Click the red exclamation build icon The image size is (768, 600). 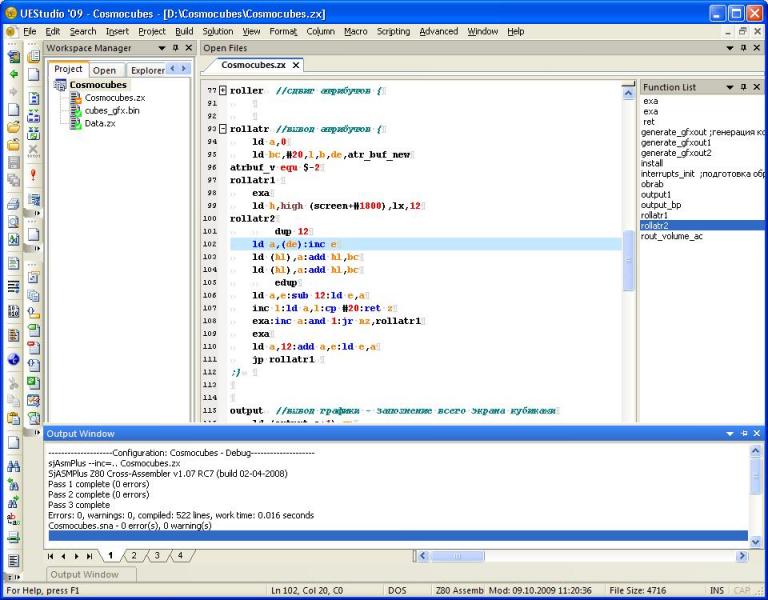click(x=33, y=174)
